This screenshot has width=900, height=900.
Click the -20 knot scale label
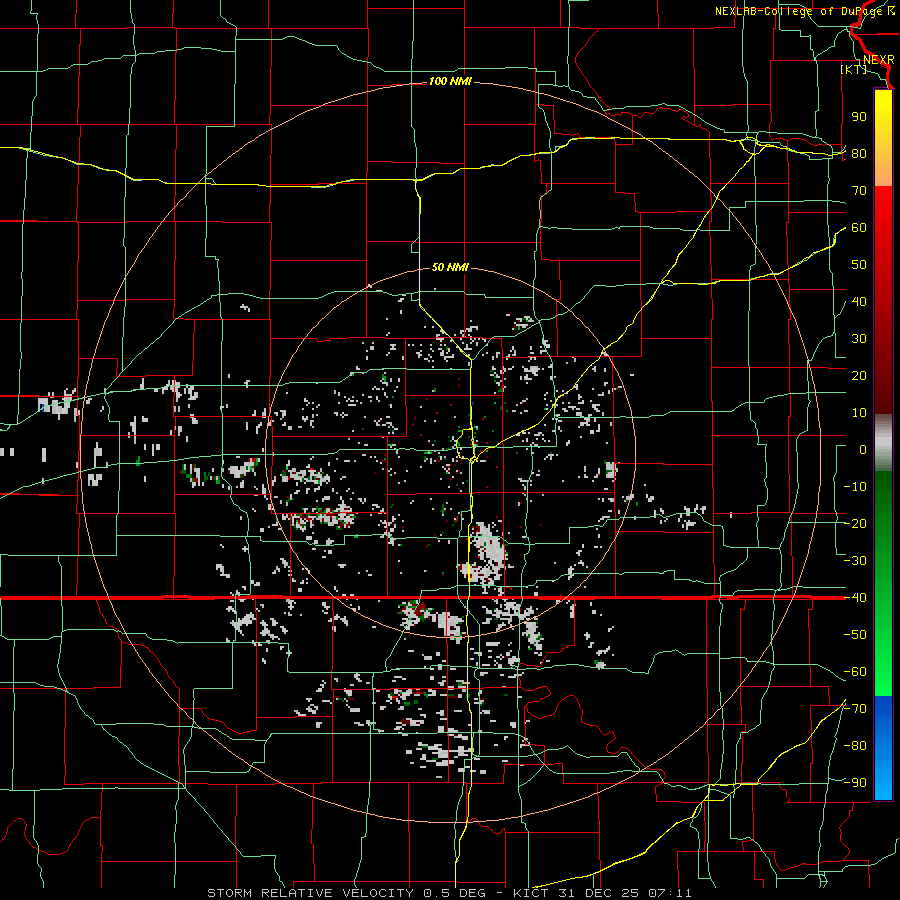[855, 523]
